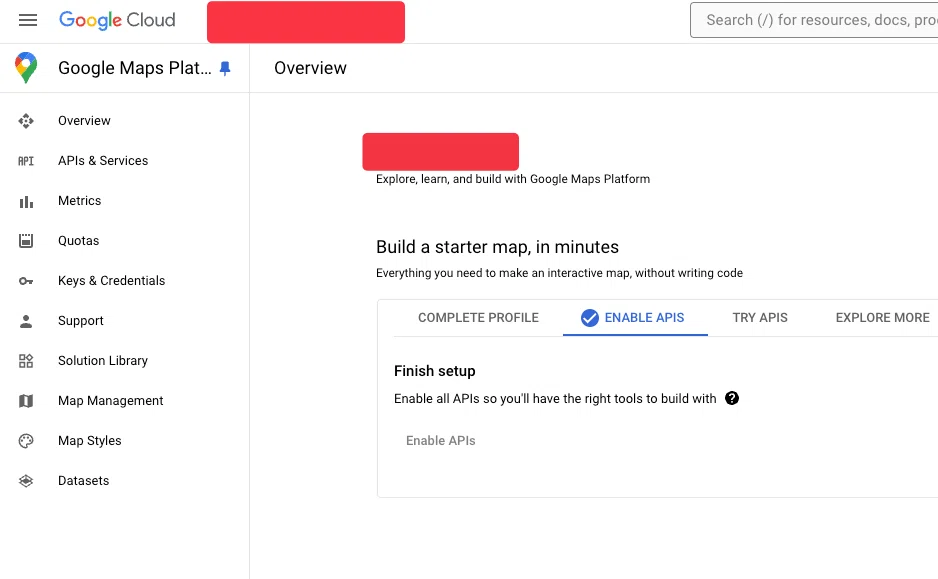Click the Solution Library grid icon
Image resolution: width=938 pixels, height=579 pixels.
[x=26, y=361]
